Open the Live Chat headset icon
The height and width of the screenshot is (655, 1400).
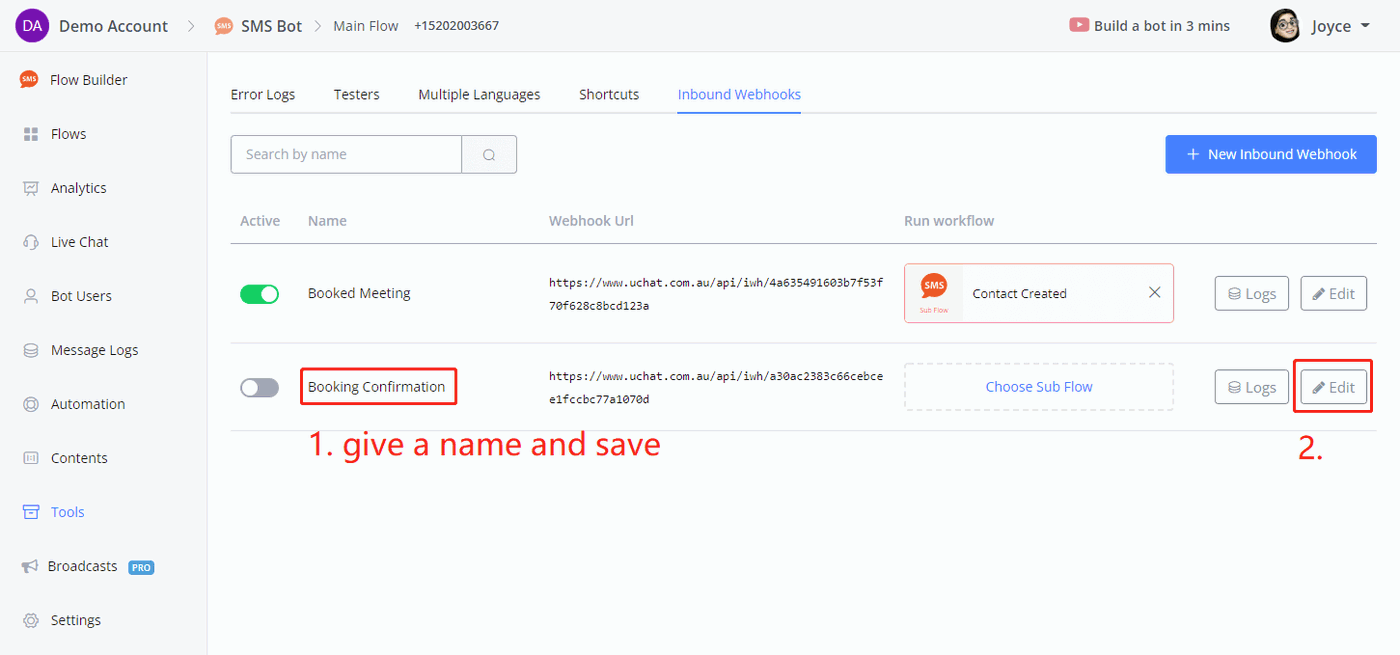click(30, 242)
